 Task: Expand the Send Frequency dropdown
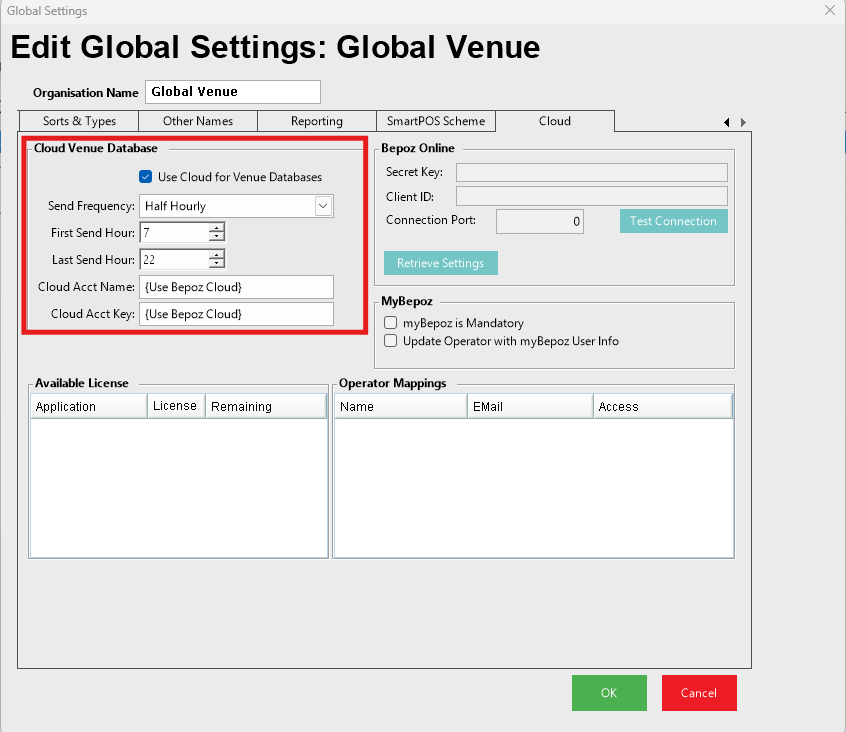(323, 206)
